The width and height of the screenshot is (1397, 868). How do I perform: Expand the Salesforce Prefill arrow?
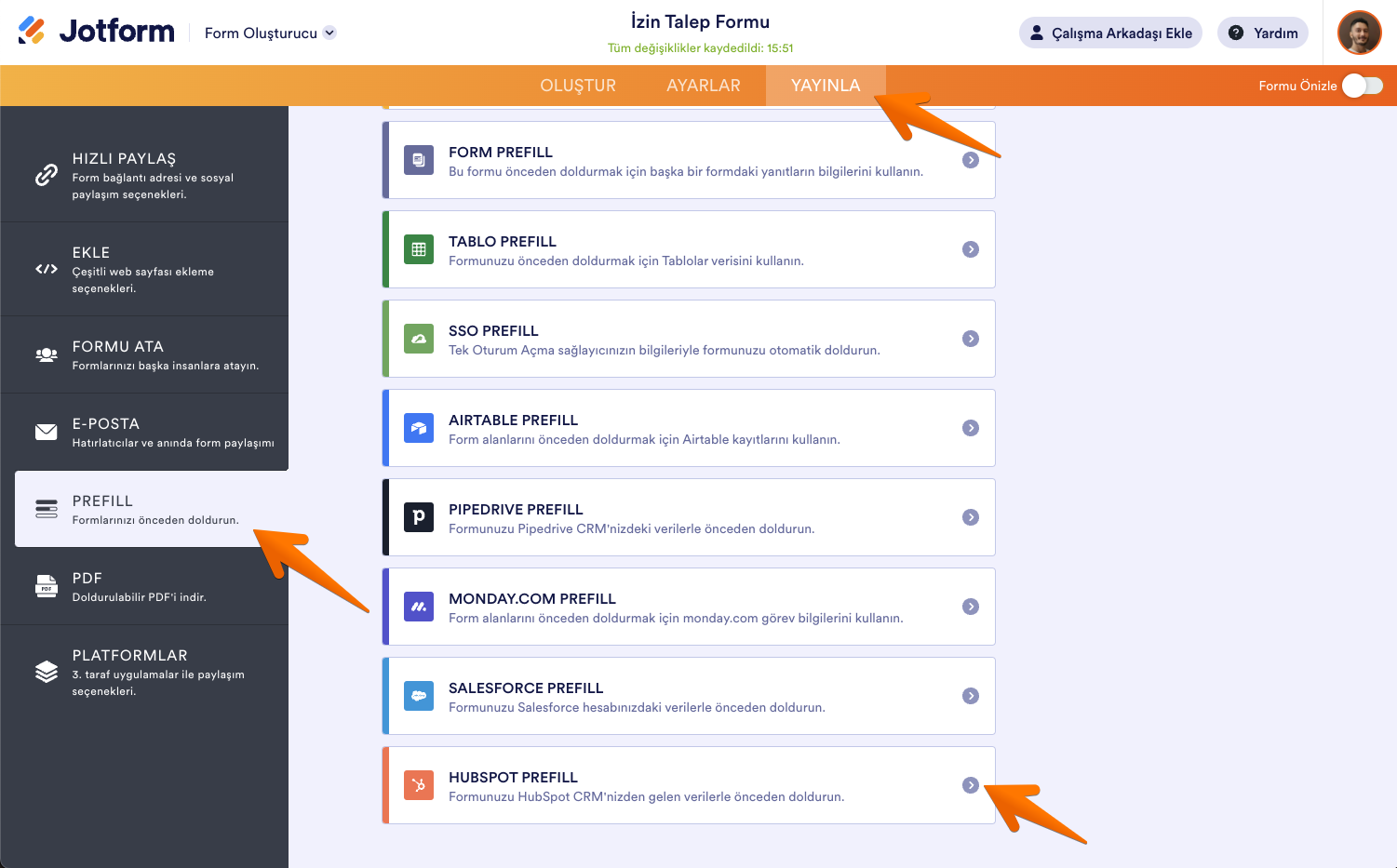click(971, 696)
